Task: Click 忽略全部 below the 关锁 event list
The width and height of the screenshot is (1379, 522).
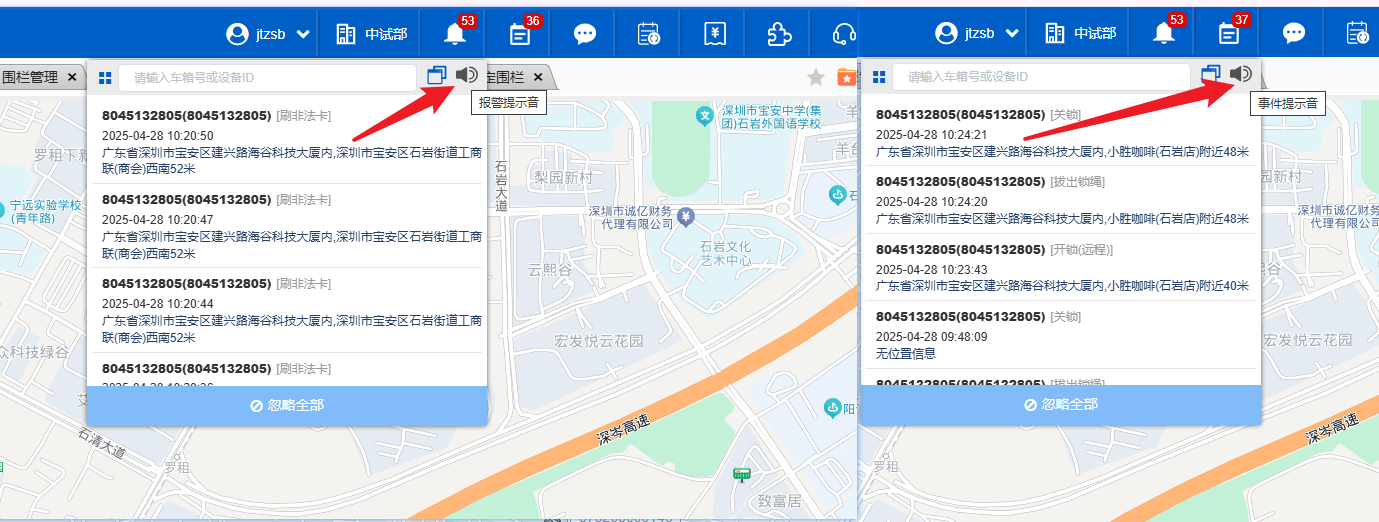Action: coord(1060,405)
